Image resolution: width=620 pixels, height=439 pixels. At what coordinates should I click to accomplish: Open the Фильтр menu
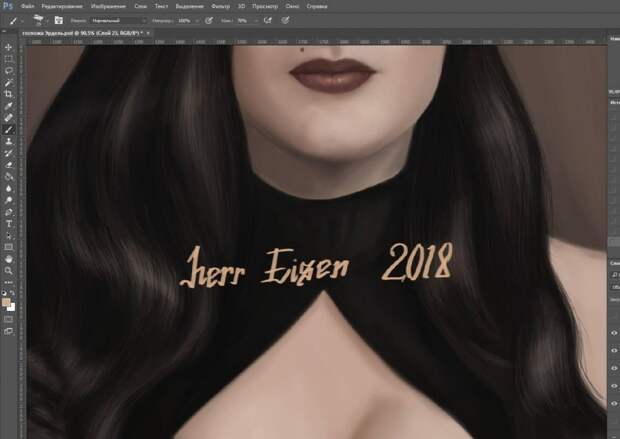pos(220,6)
